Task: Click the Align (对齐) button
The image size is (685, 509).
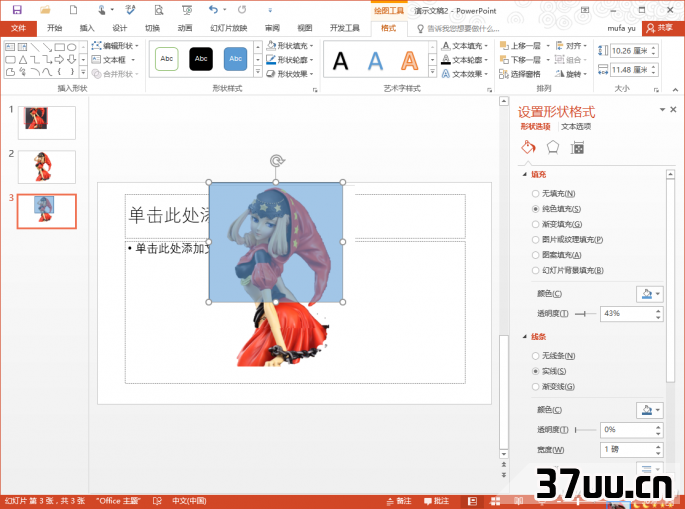Action: (572, 45)
